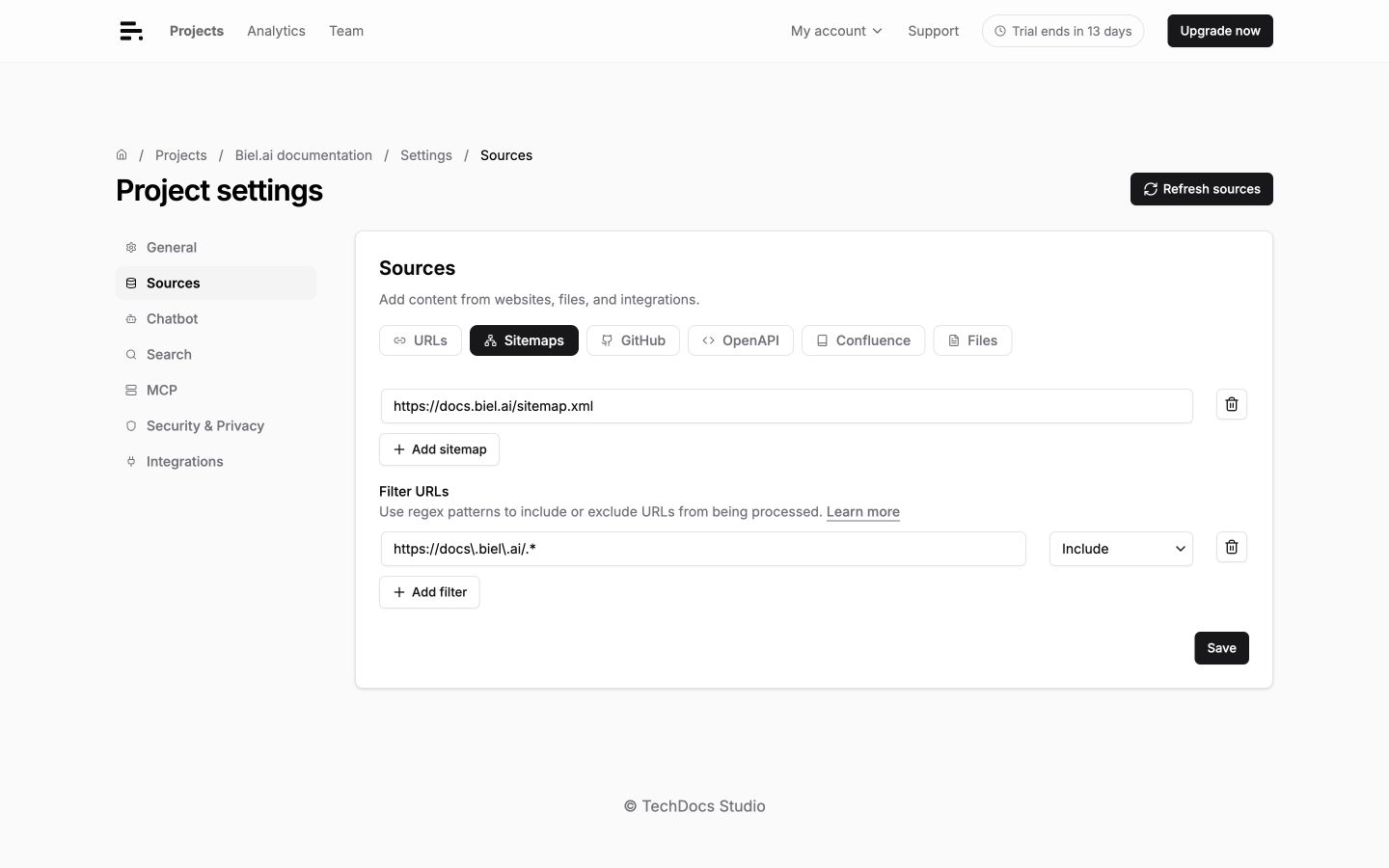Expand the My account menu
Screen dimensions: 1389x868
pos(836,31)
